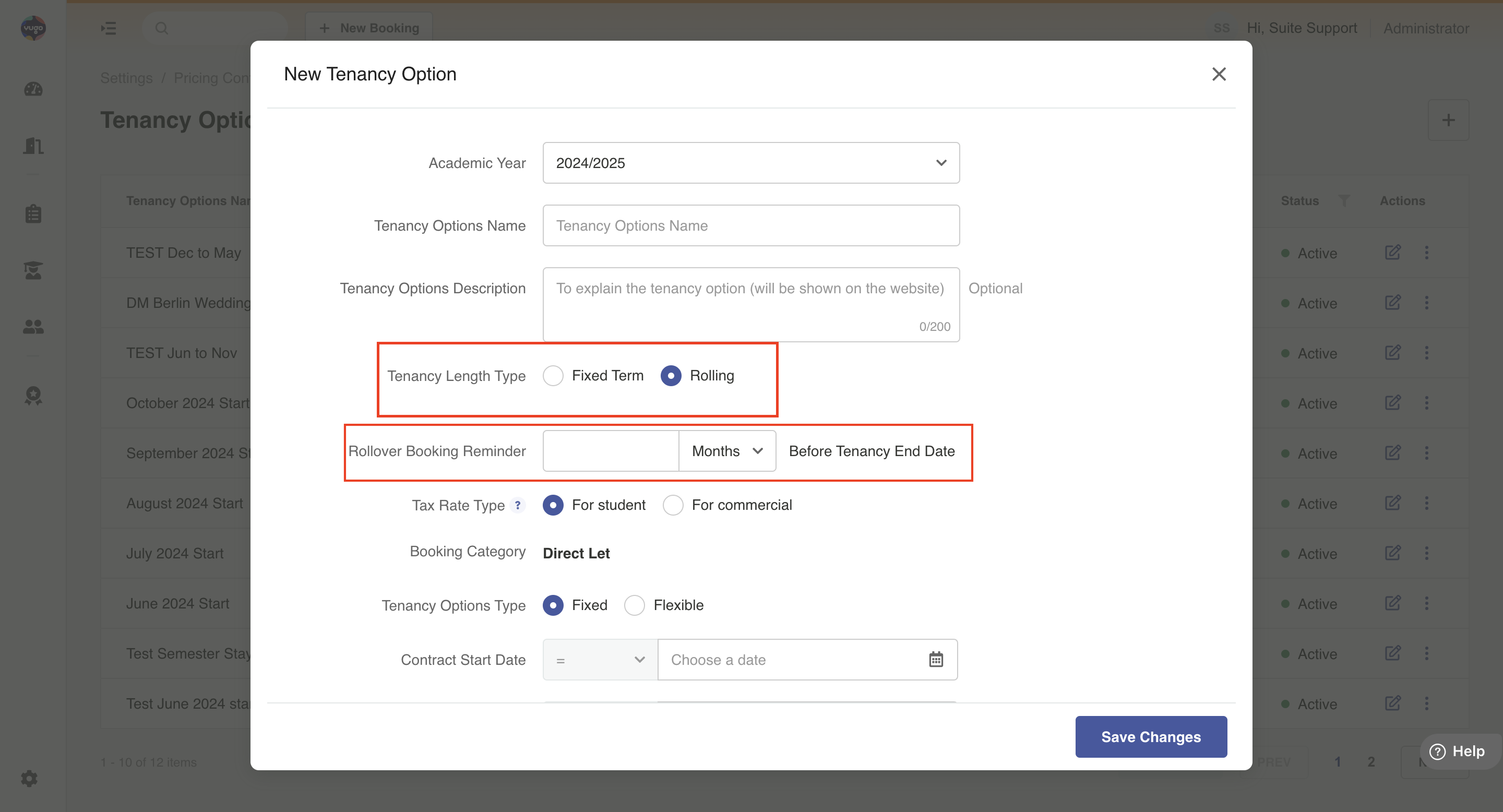
Task: Click the settings gear icon in sidebar
Action: point(29,778)
